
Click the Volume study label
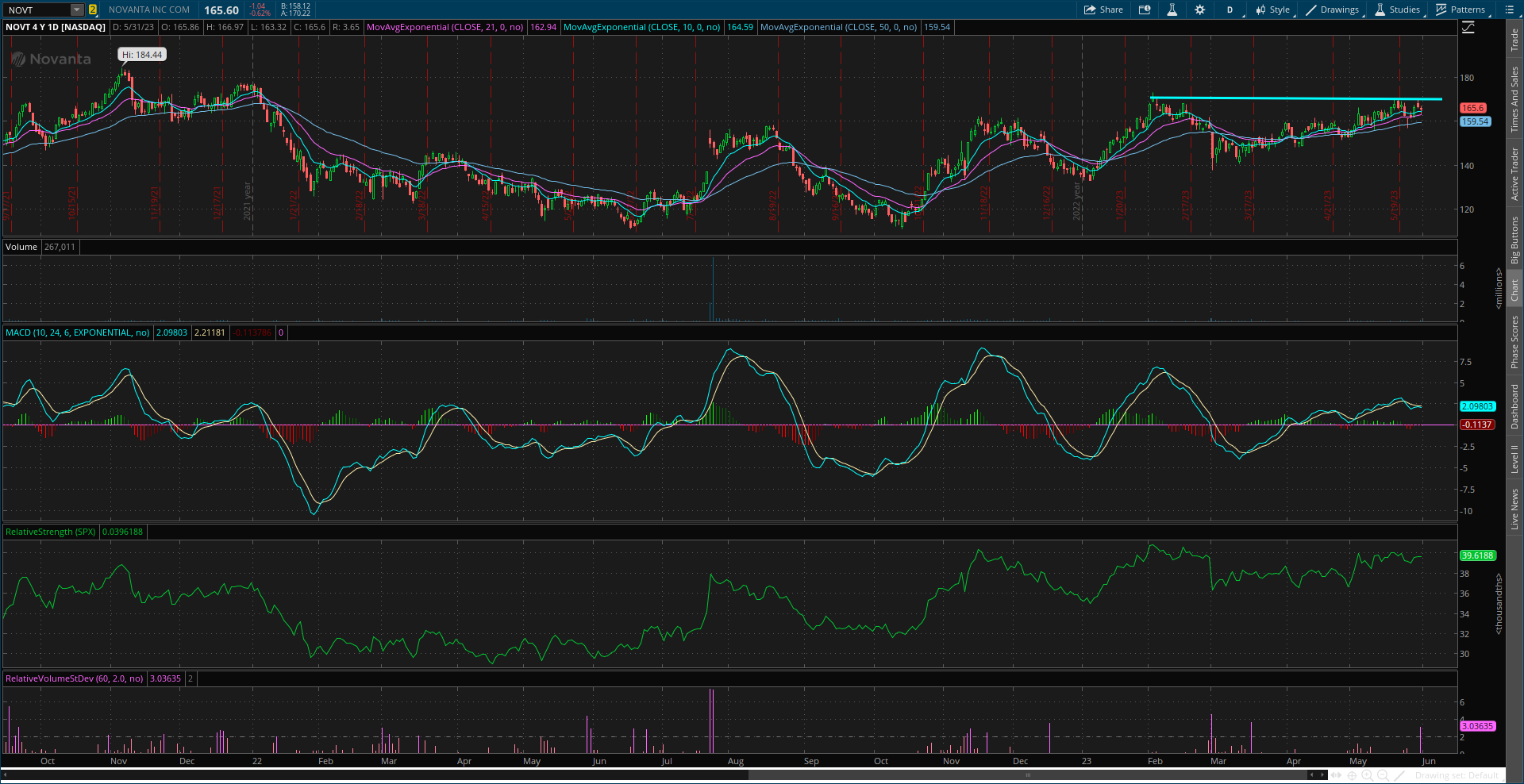click(21, 247)
